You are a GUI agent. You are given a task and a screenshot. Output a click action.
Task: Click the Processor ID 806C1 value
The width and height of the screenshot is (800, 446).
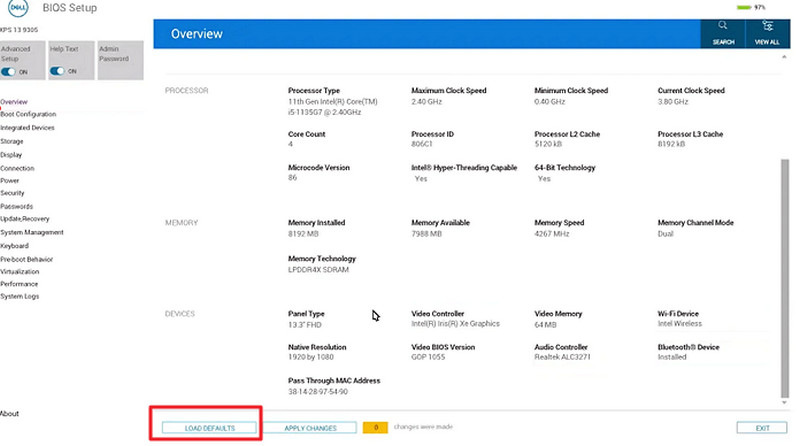coord(422,144)
